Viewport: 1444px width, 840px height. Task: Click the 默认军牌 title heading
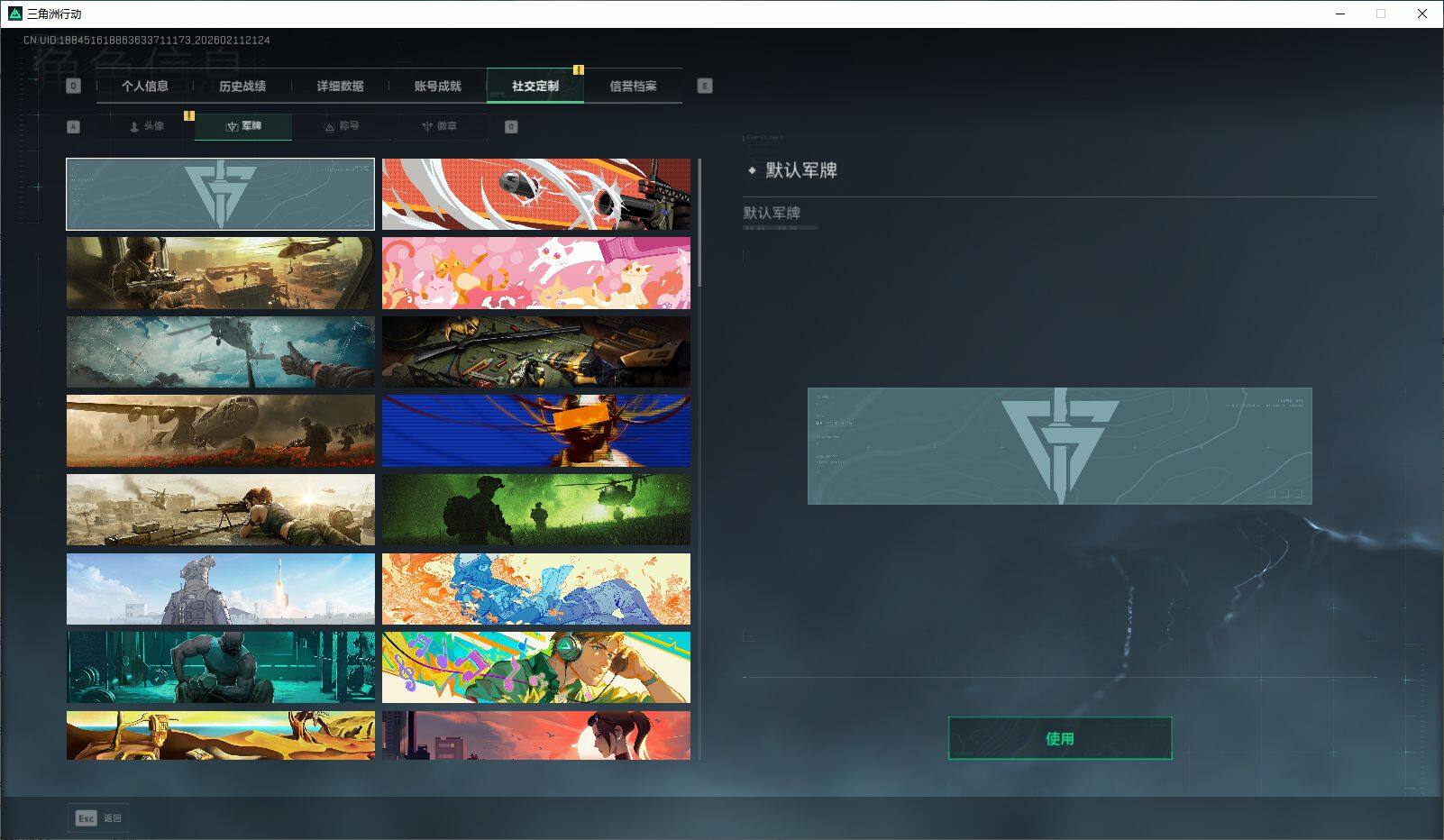[801, 170]
